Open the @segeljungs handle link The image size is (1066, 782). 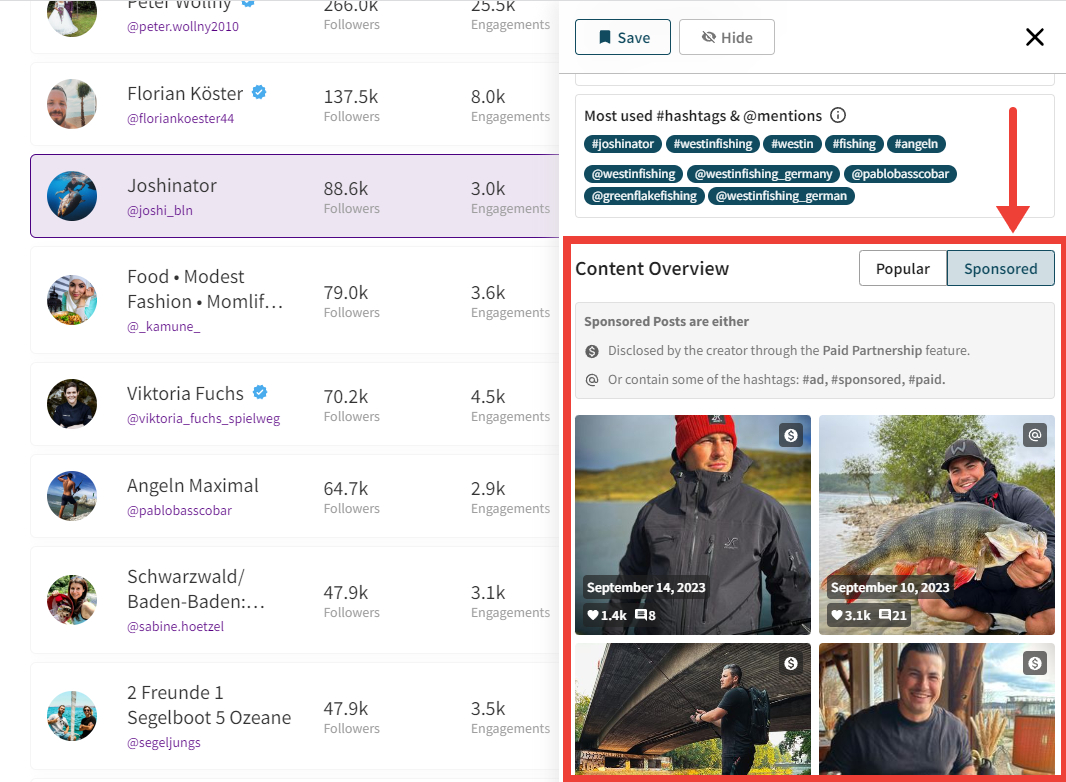(x=164, y=743)
